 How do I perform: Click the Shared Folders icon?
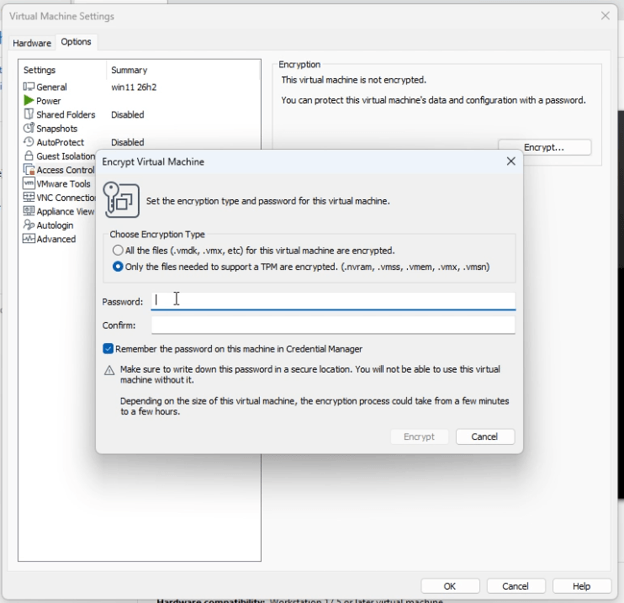[29, 114]
